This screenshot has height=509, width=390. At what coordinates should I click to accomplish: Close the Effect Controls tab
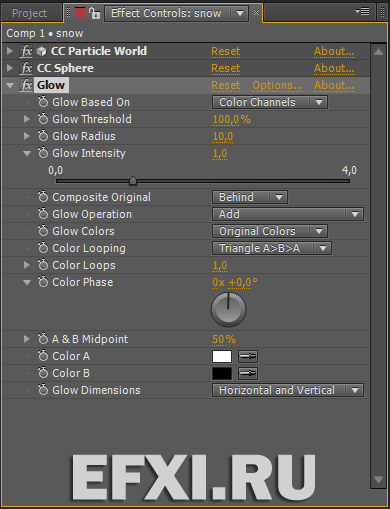tap(256, 13)
